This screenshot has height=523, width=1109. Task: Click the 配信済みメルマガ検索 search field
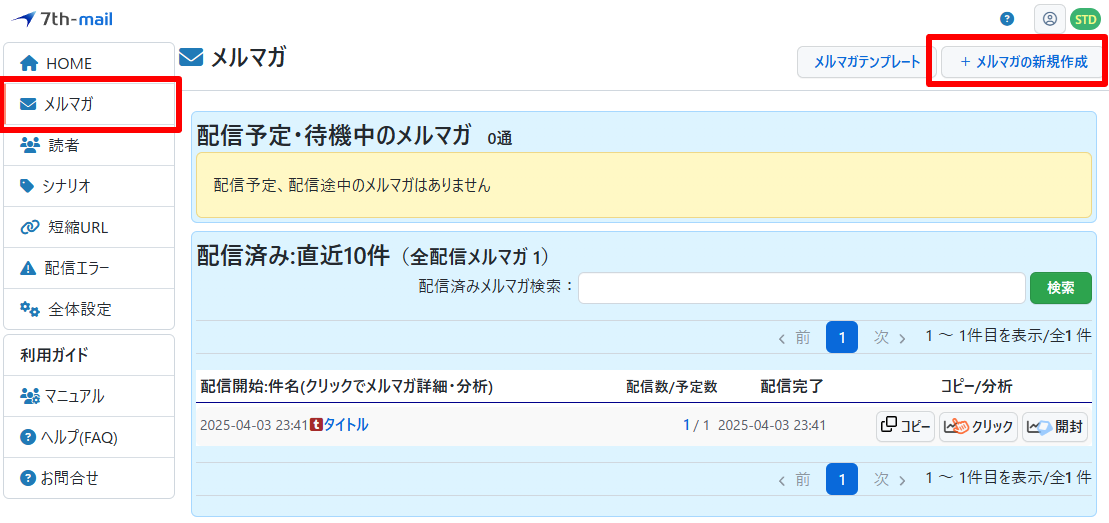click(x=801, y=288)
